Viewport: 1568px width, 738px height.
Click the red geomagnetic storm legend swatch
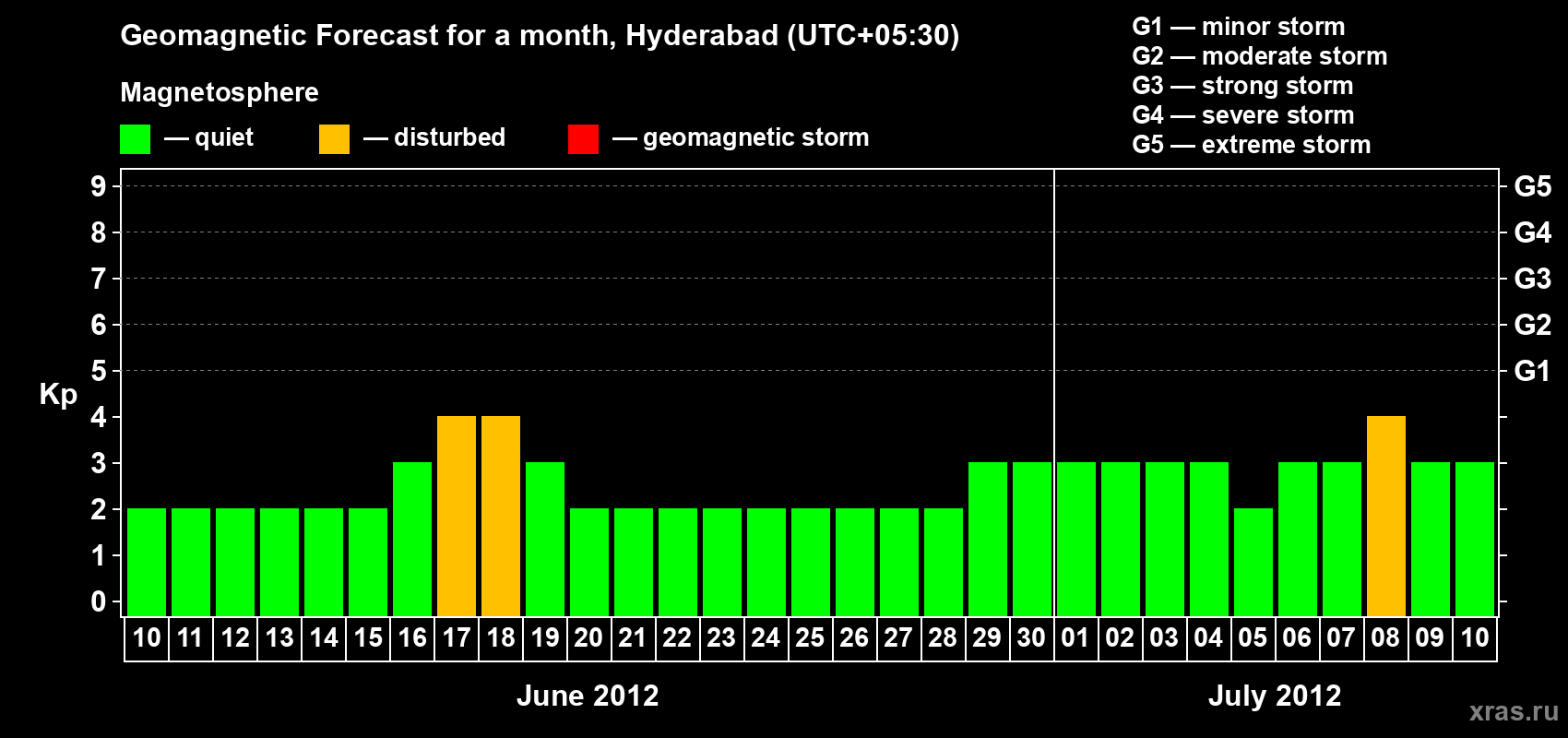584,139
